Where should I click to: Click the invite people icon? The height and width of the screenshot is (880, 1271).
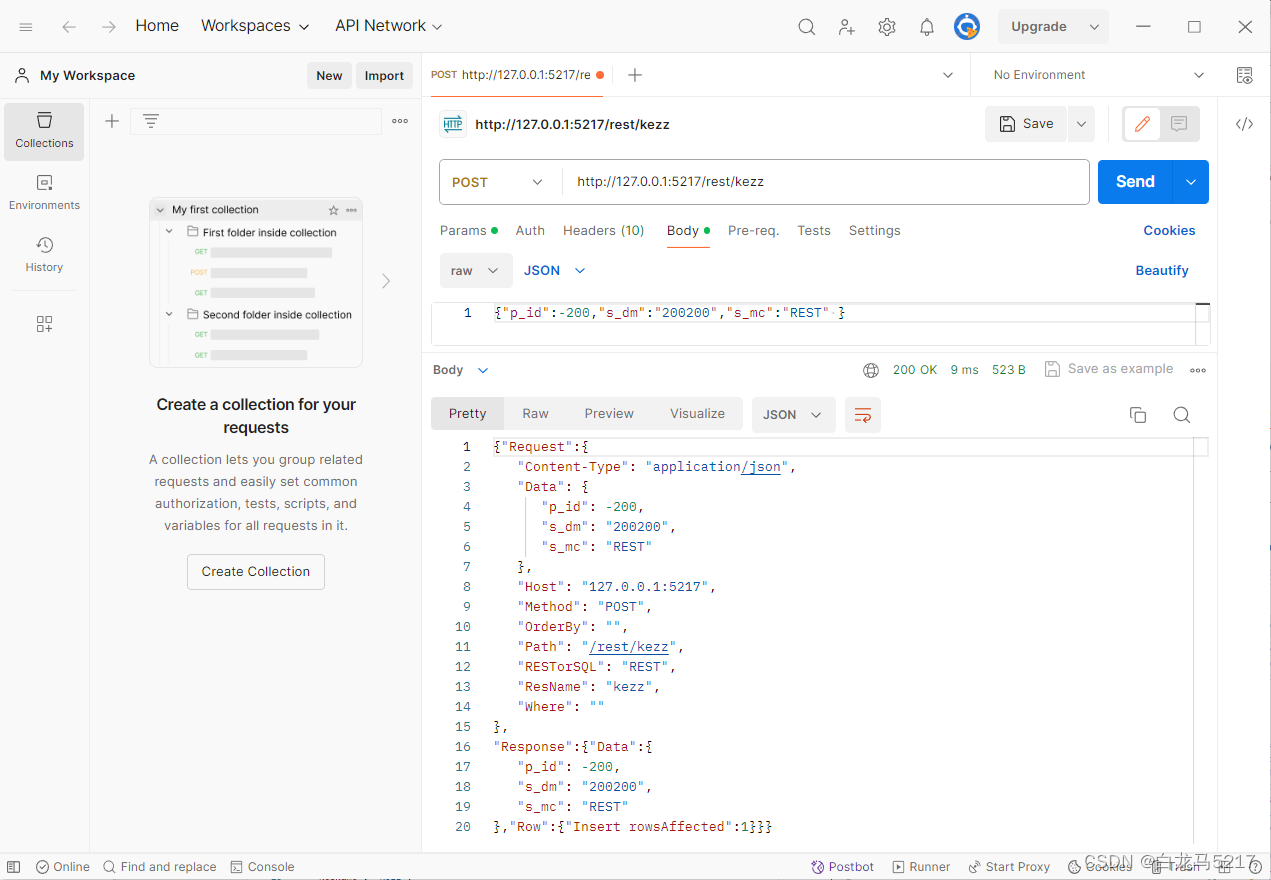pos(847,27)
